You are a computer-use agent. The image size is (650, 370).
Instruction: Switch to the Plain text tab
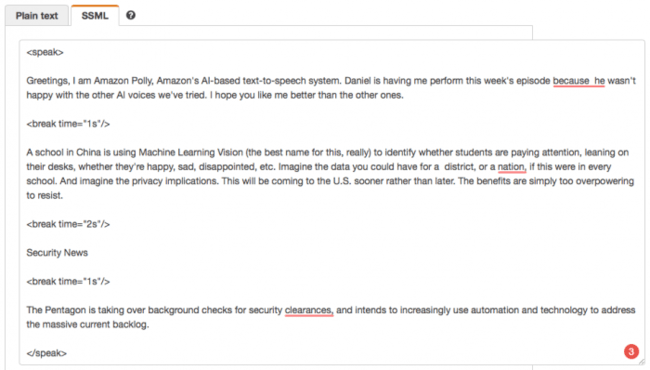tap(36, 16)
